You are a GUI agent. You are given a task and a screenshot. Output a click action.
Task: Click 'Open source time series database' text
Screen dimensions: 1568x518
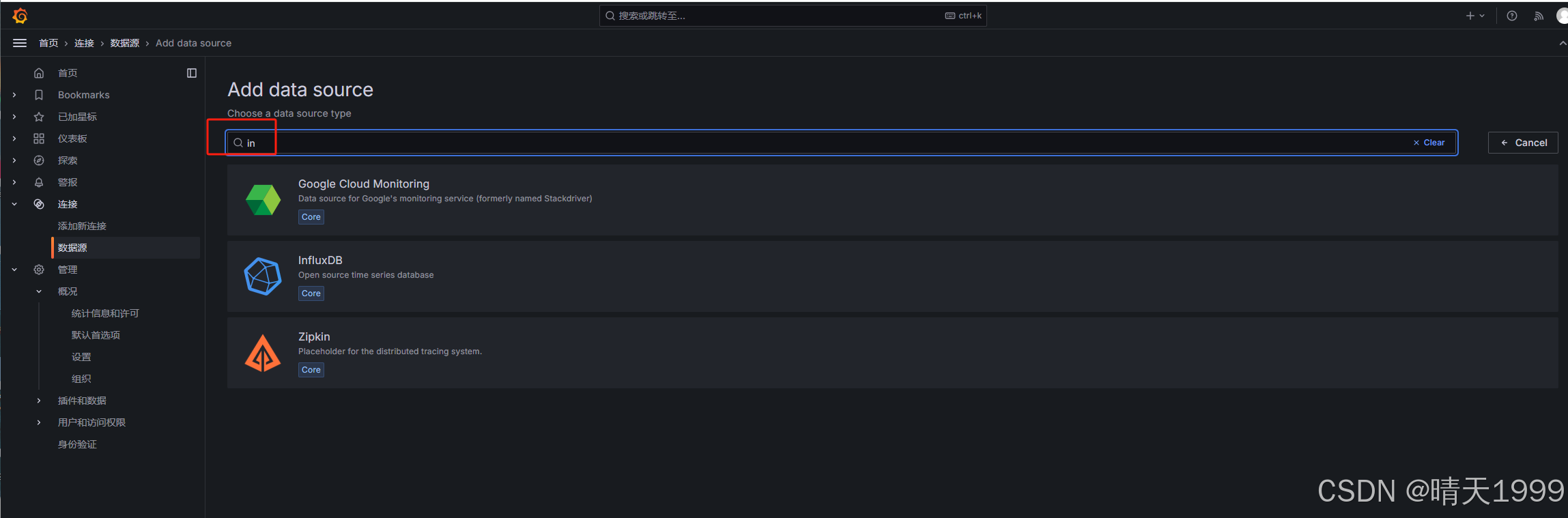[366, 275]
